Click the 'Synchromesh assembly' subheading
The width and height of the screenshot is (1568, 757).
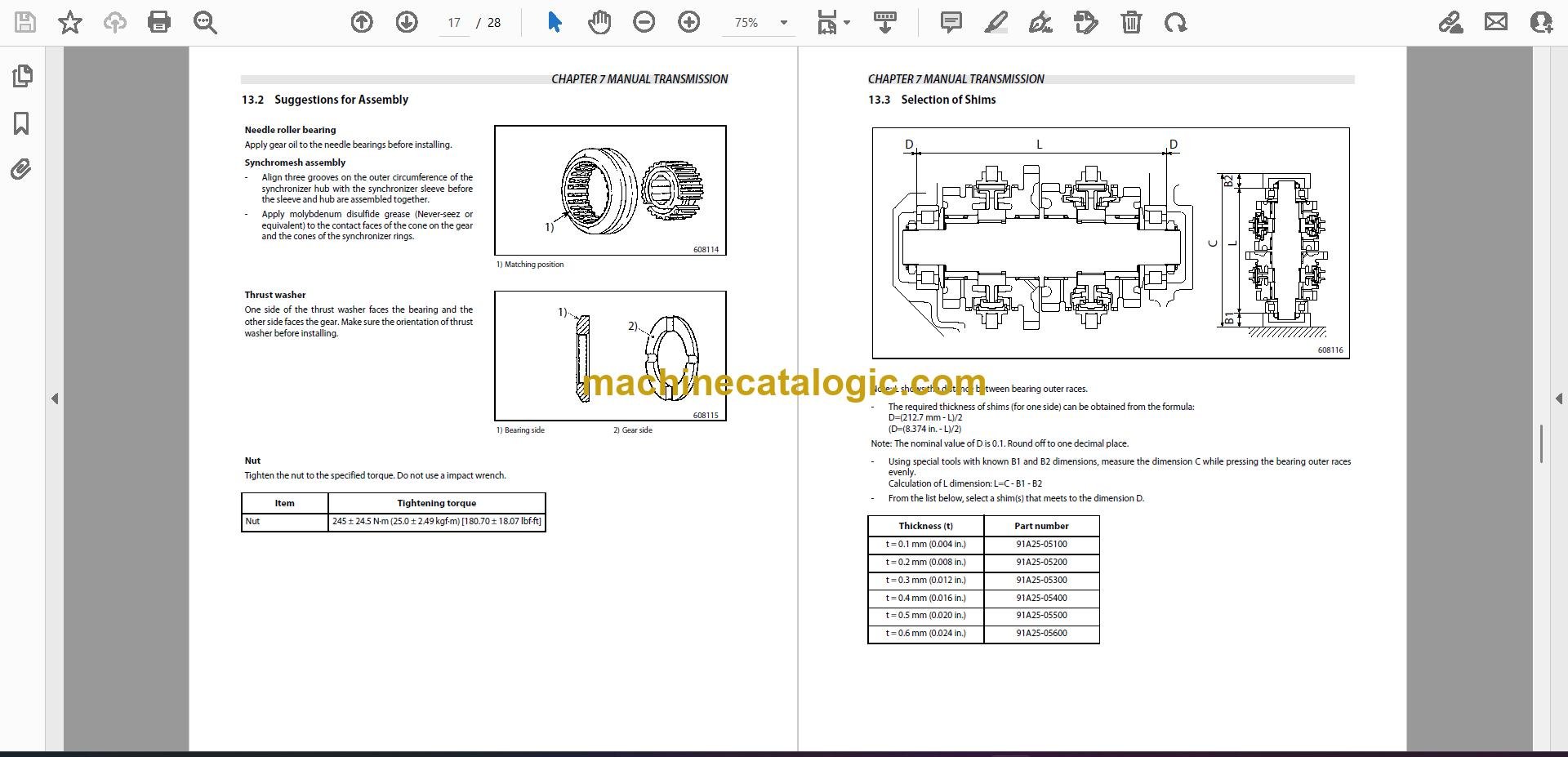pyautogui.click(x=295, y=163)
